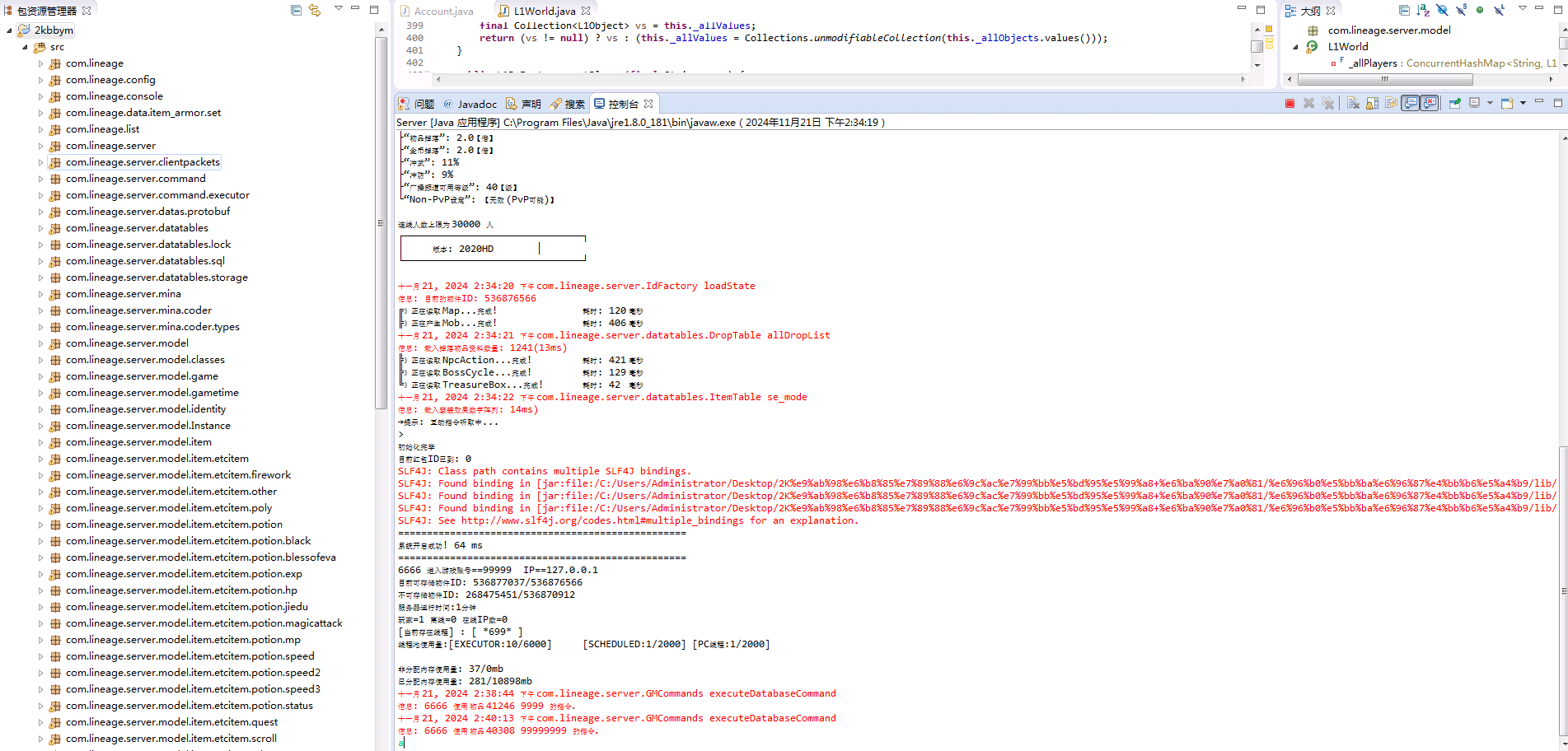Screen dimensions: 1568x751
Task: Toggle show console on standard output change
Action: pos(1411,103)
